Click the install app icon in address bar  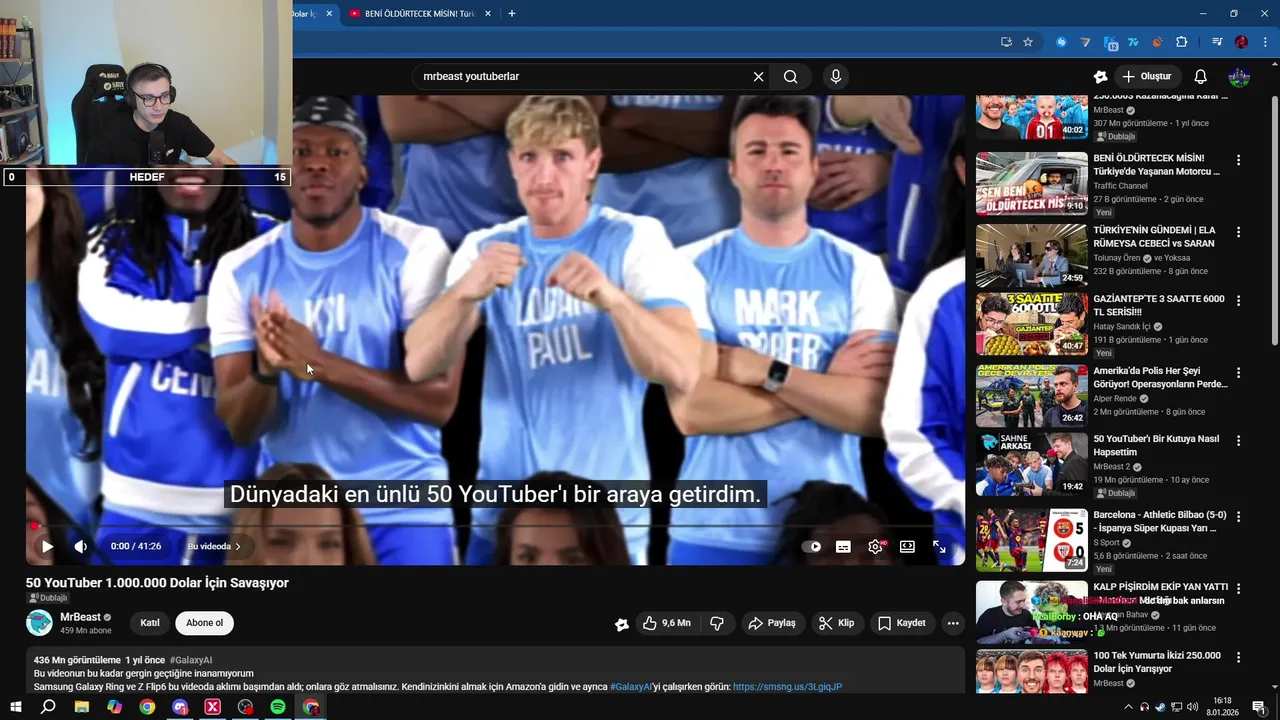(1006, 42)
